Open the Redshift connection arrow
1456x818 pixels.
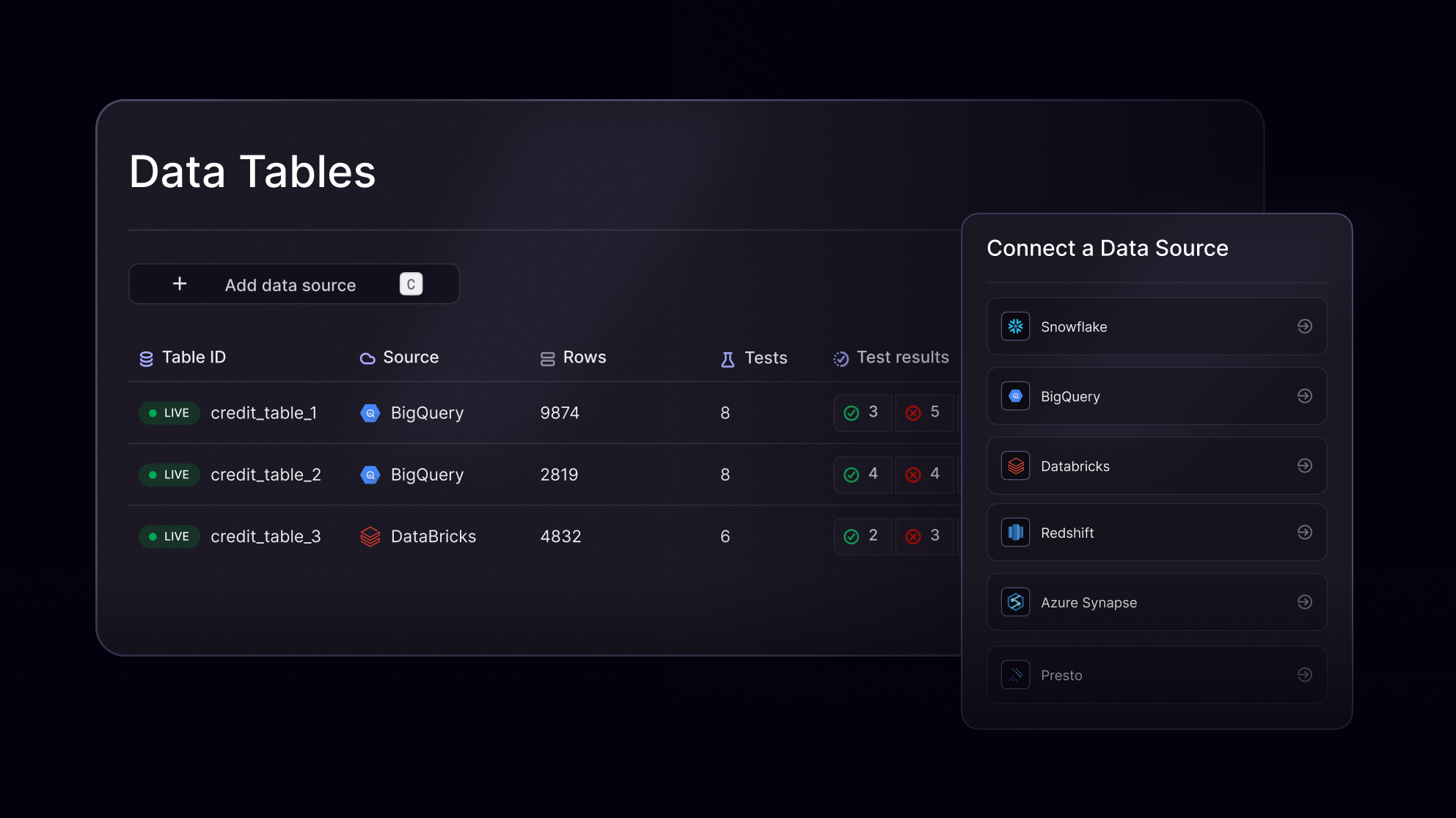[x=1305, y=532]
